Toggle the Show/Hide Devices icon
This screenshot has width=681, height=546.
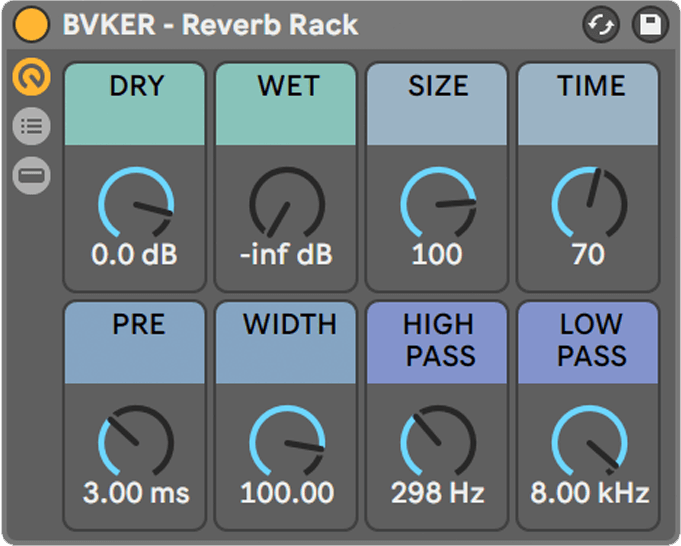coord(31,175)
